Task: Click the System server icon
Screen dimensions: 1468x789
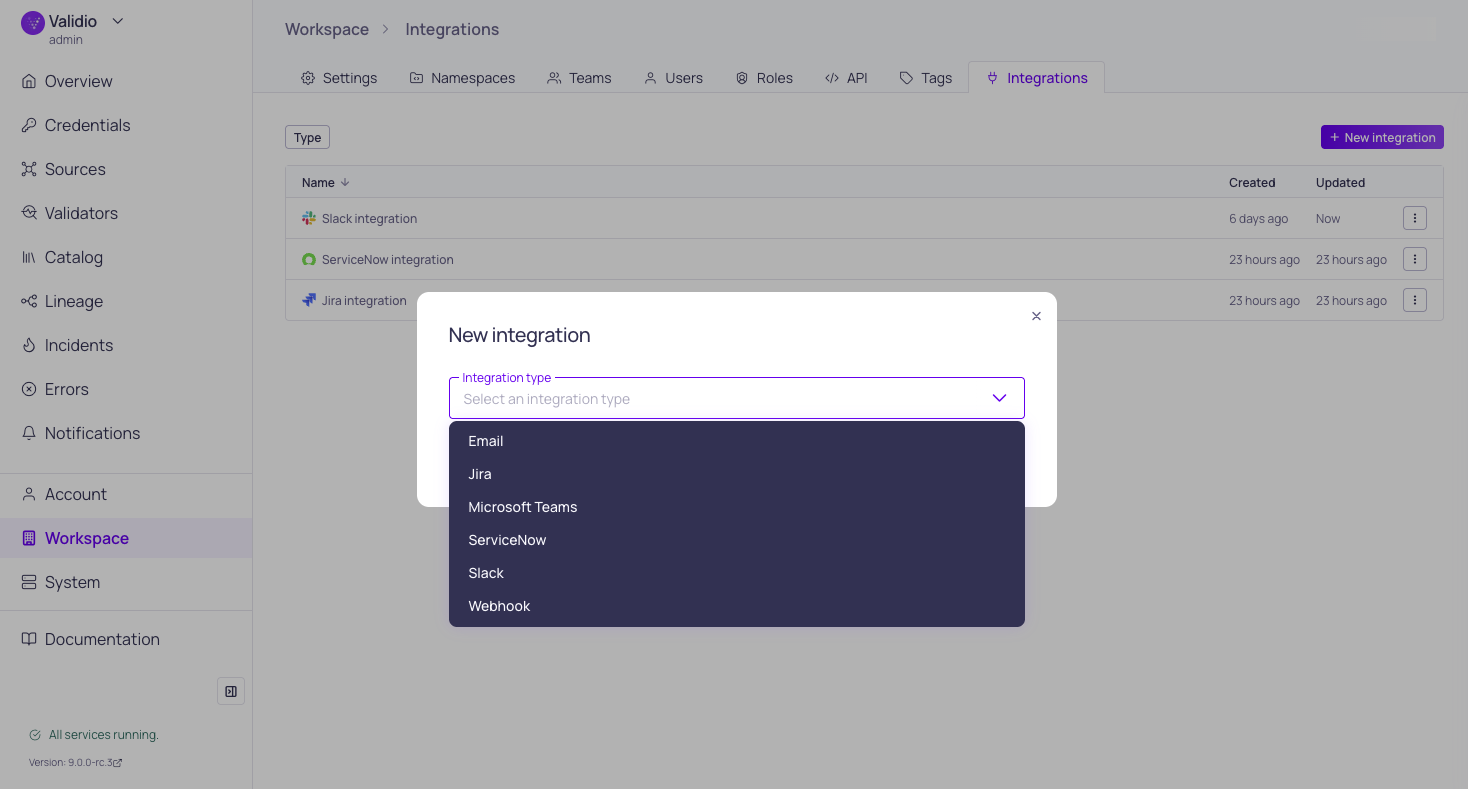Action: click(29, 582)
